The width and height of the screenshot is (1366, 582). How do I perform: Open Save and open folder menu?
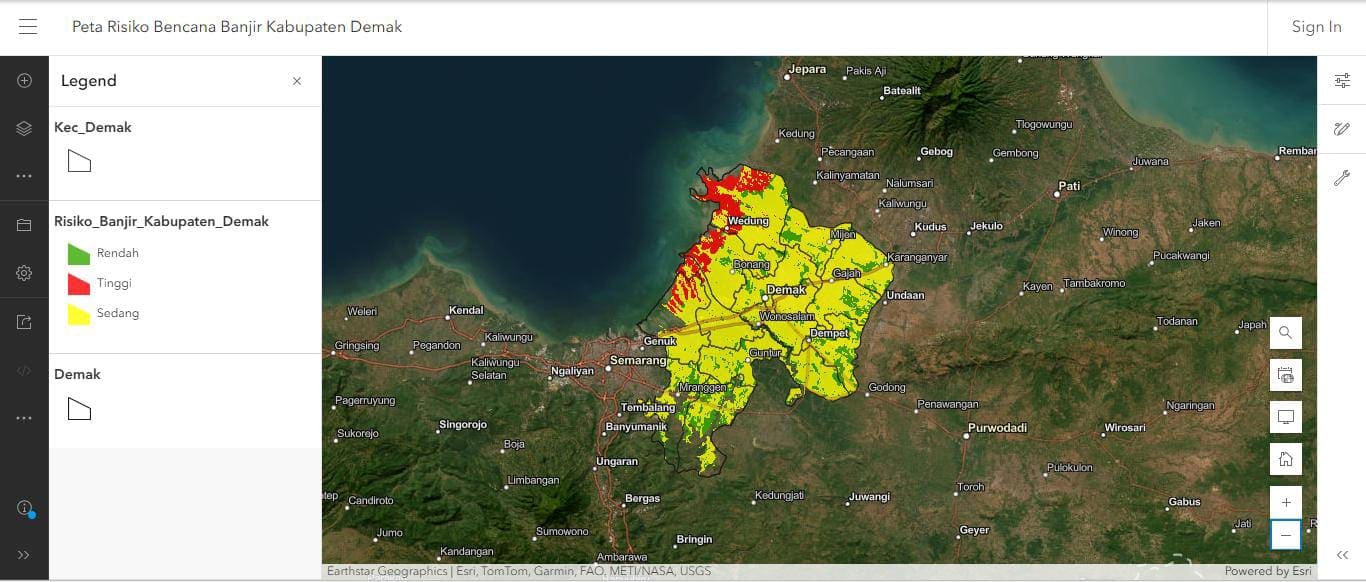pos(24,225)
